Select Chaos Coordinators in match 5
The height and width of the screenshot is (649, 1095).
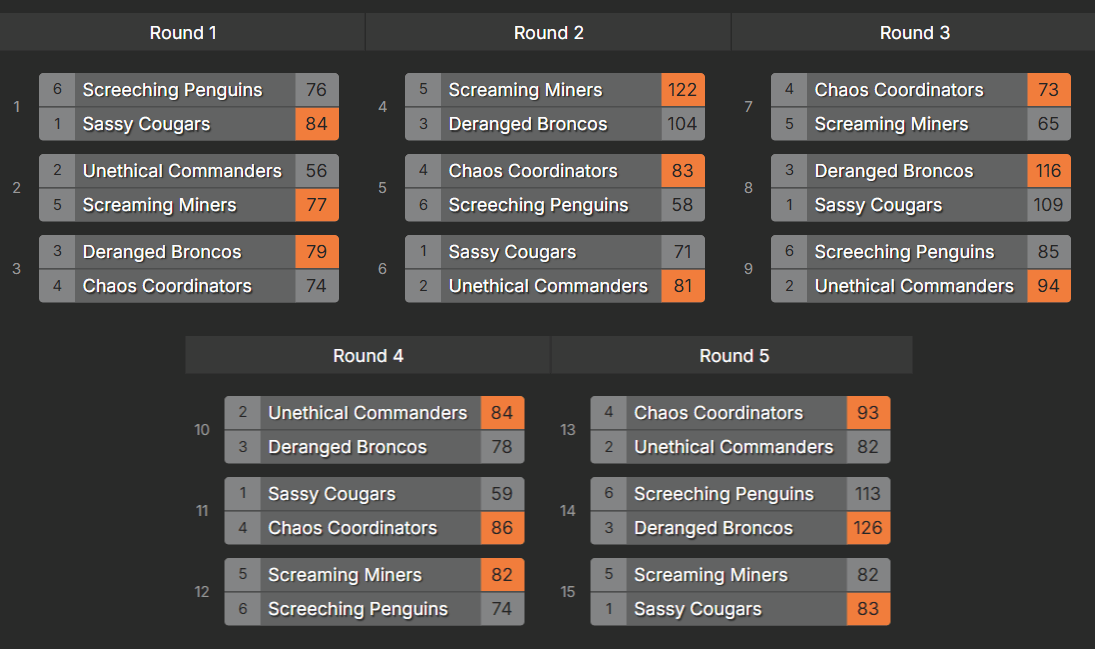pyautogui.click(x=533, y=171)
